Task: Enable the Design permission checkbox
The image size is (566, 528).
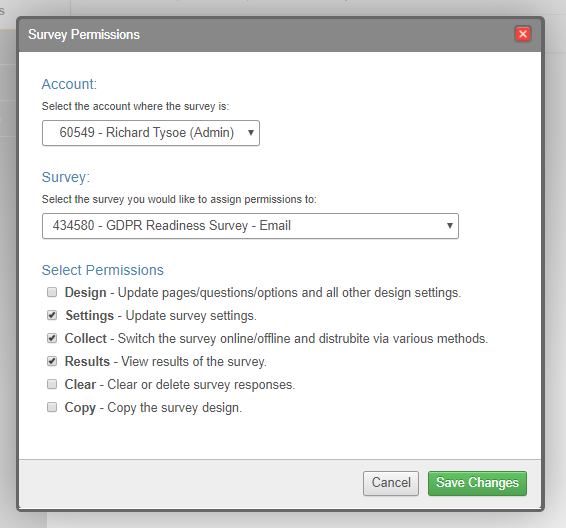Action: pyautogui.click(x=52, y=292)
